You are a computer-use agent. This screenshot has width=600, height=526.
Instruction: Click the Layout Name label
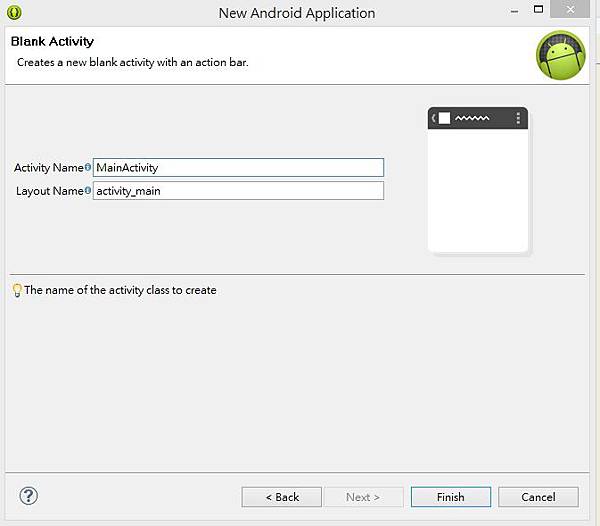click(50, 191)
